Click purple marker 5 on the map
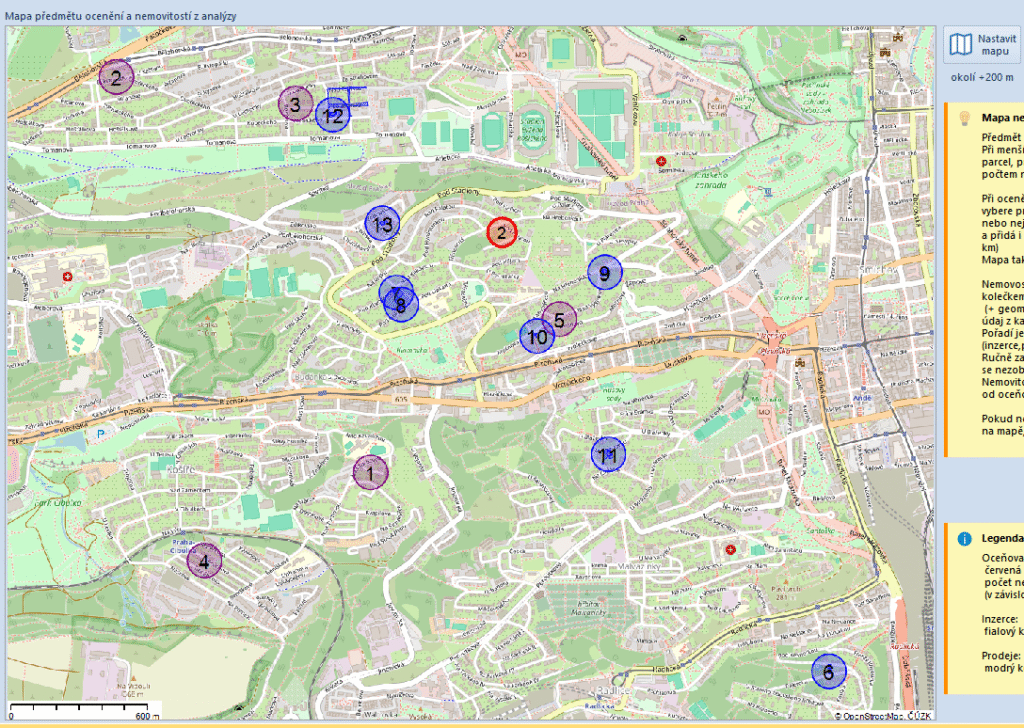The image size is (1024, 728). (559, 319)
